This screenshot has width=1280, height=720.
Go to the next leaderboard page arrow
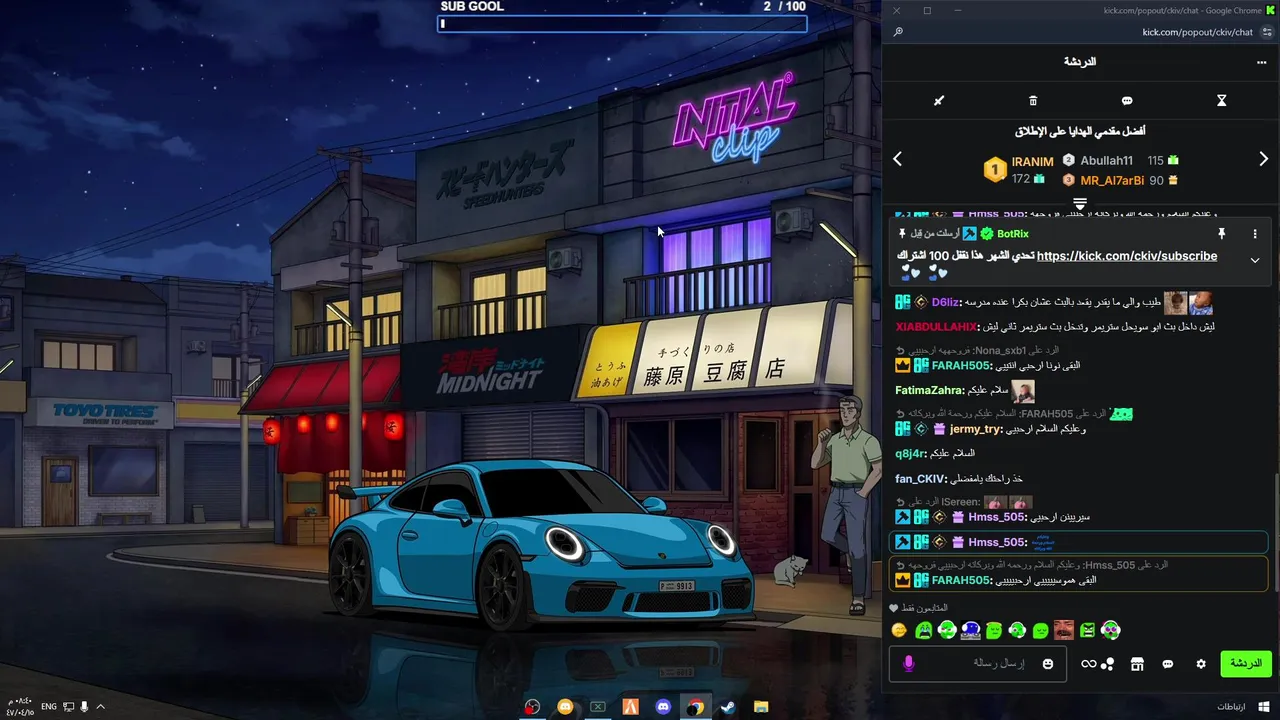point(1263,159)
